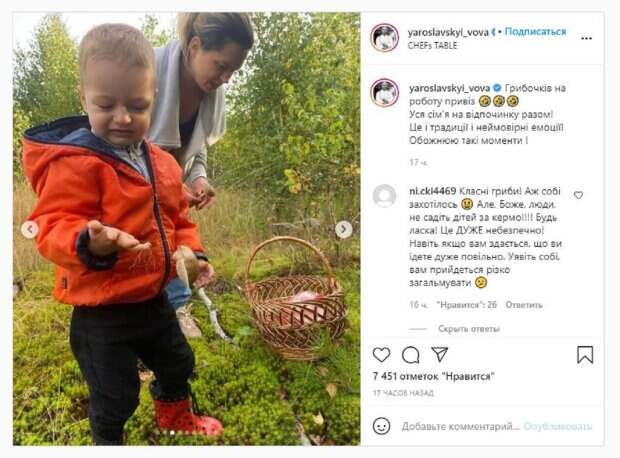Like the ni.cki4469 comment heart
The image size is (620, 458).
pos(578,195)
